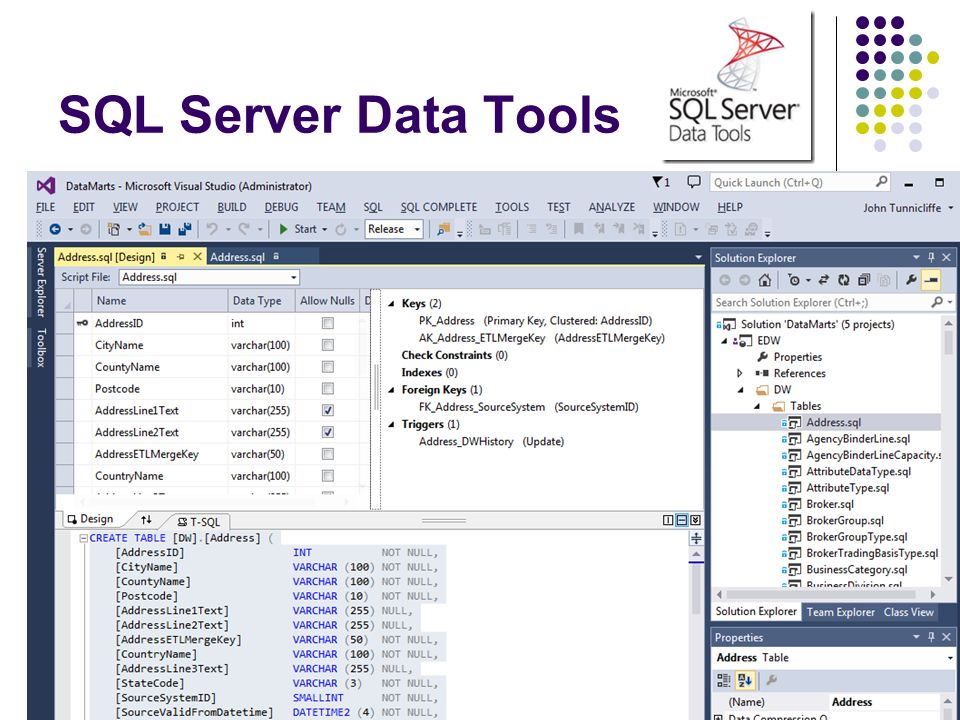Click the Save All toolbar icon
Image resolution: width=960 pixels, height=720 pixels.
[x=185, y=229]
